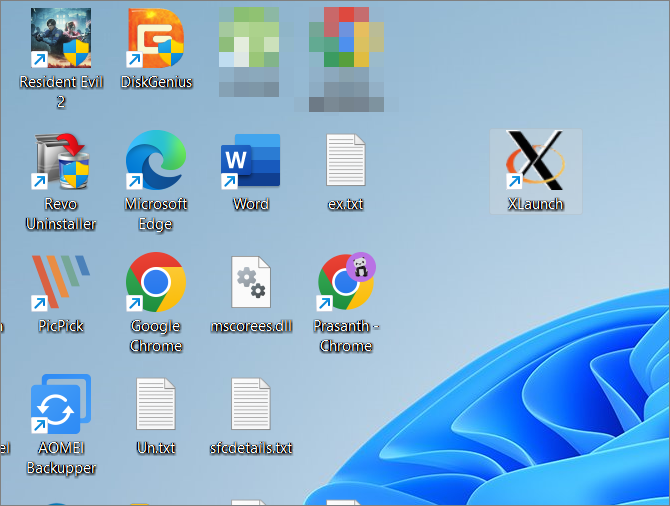This screenshot has height=506, width=670.
Task: Click the "AOMEI Backupper" label text
Action: 61,458
